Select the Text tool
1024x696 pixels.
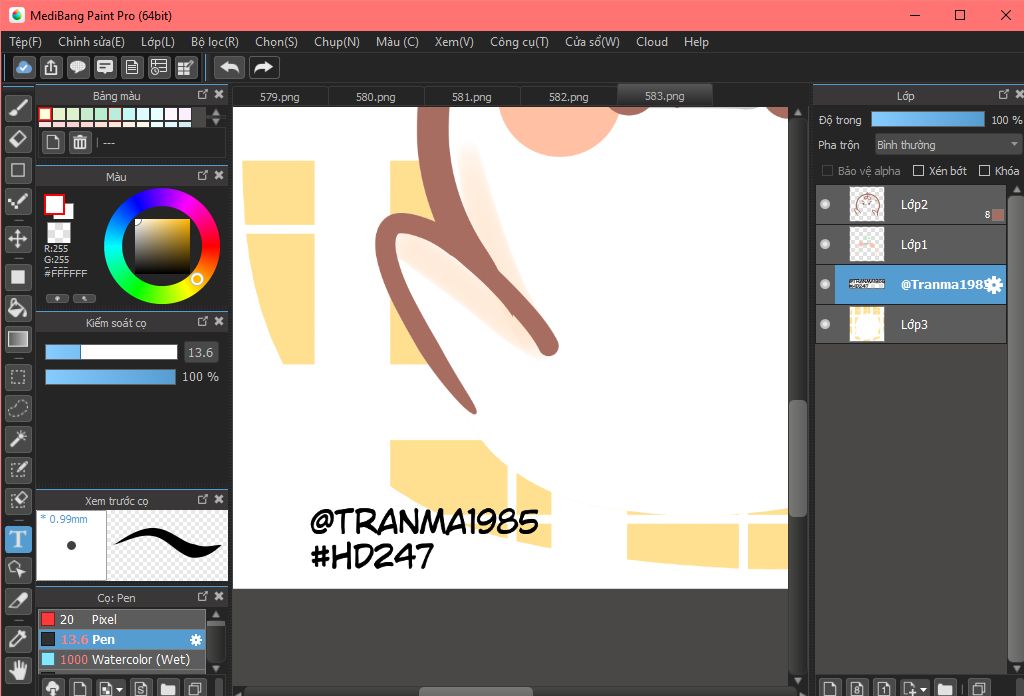tap(18, 539)
